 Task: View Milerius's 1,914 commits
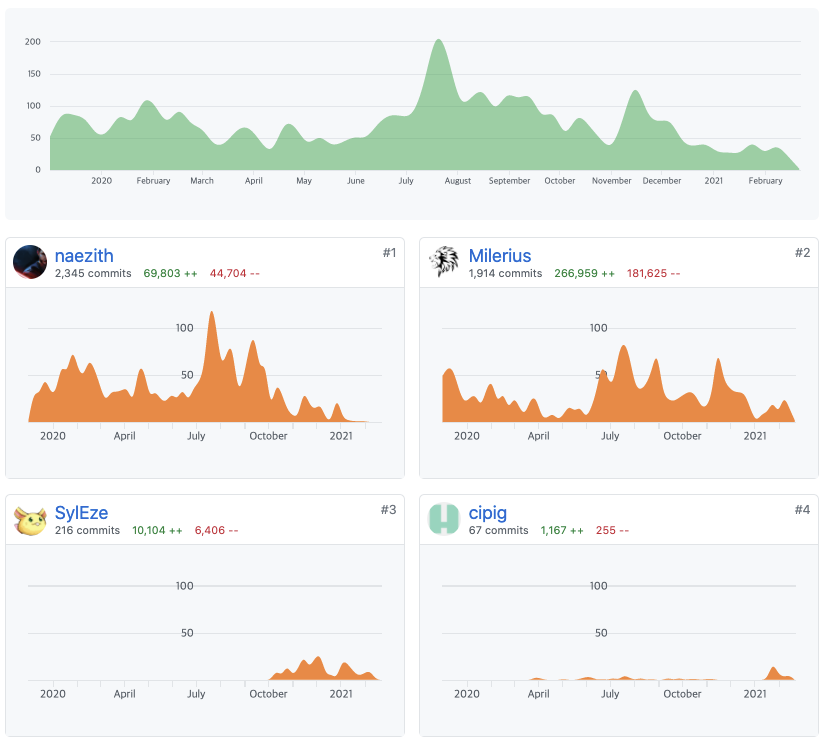505,273
